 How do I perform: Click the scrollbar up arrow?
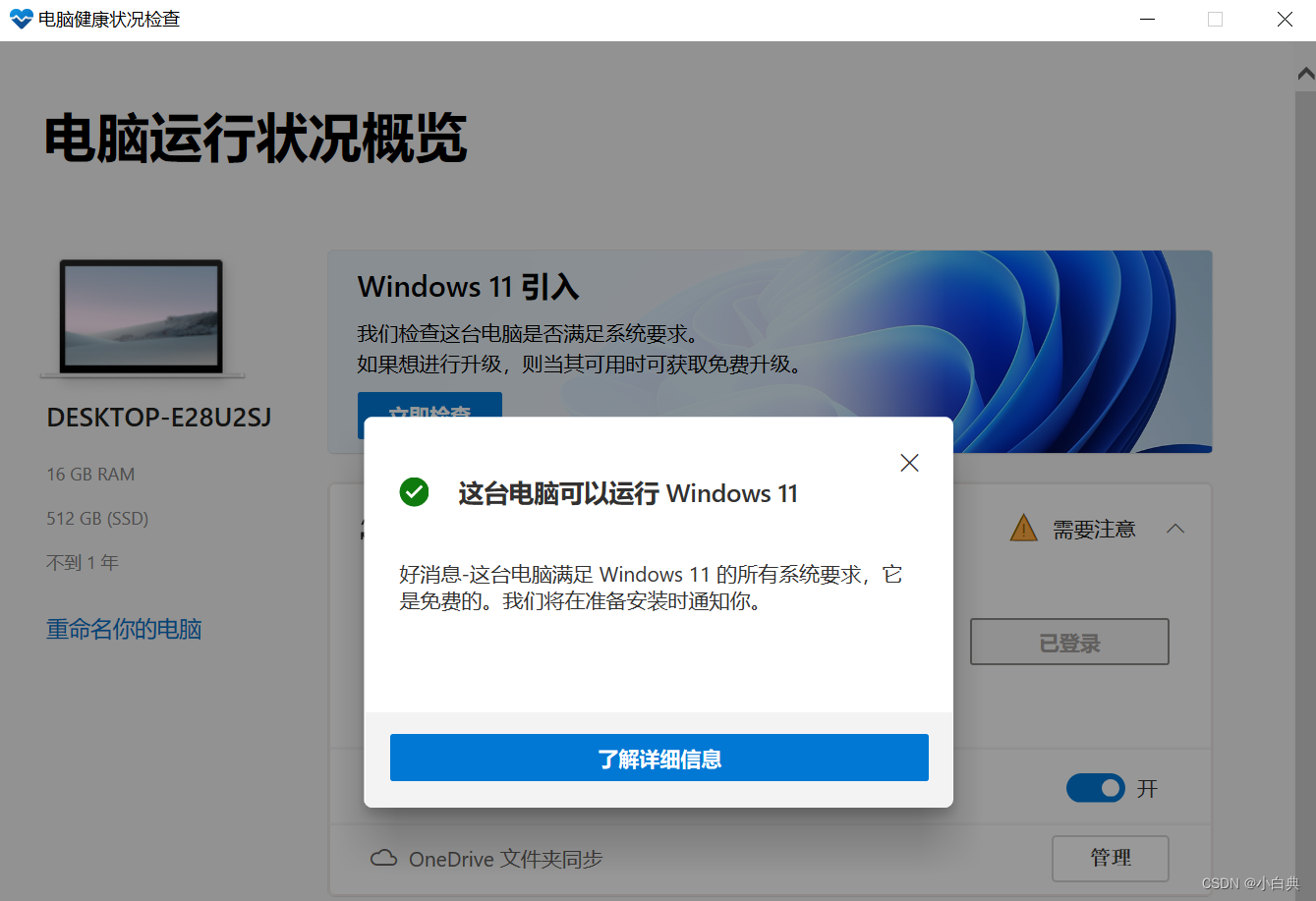click(x=1305, y=74)
